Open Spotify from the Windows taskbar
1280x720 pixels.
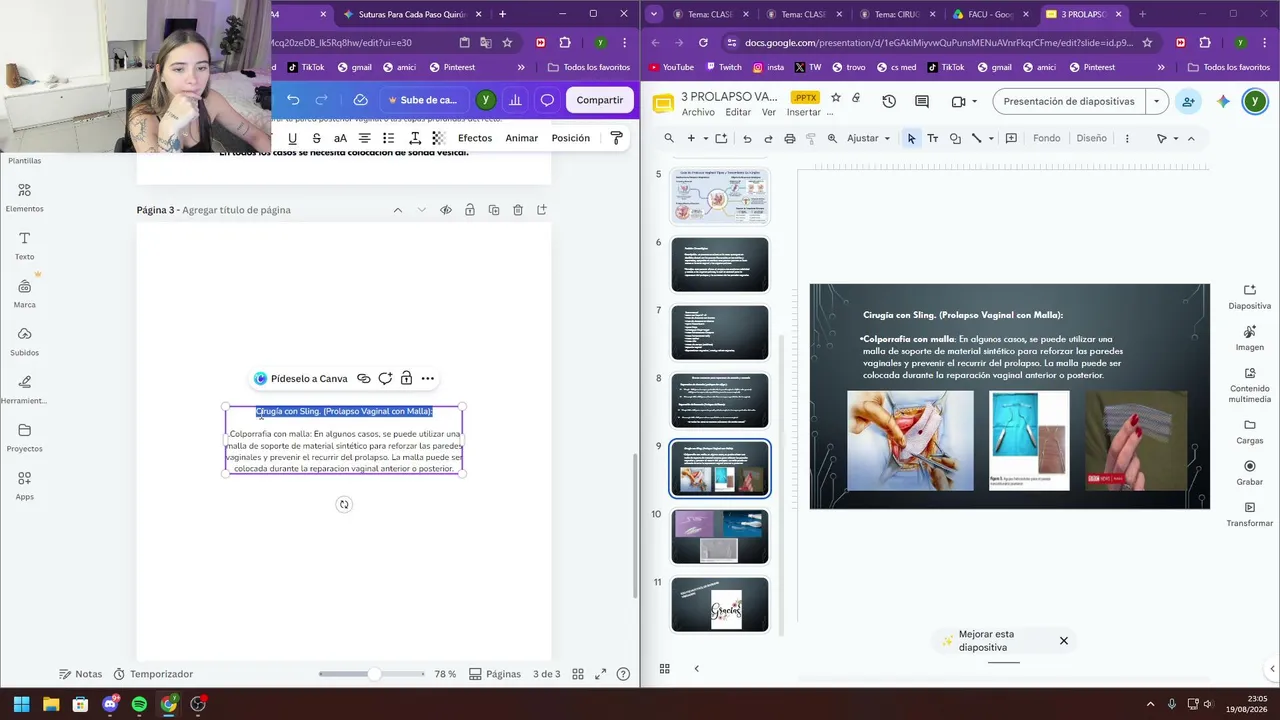139,704
